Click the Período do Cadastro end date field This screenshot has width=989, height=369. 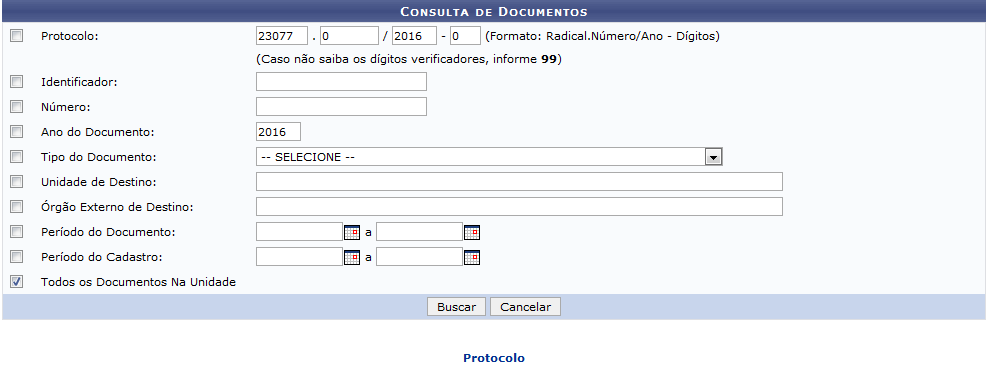419,257
